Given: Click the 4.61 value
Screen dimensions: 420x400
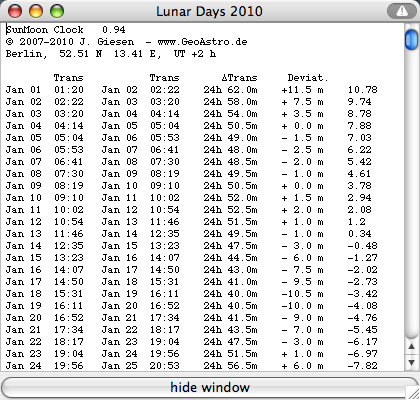Looking at the screenshot, I should [x=359, y=174].
